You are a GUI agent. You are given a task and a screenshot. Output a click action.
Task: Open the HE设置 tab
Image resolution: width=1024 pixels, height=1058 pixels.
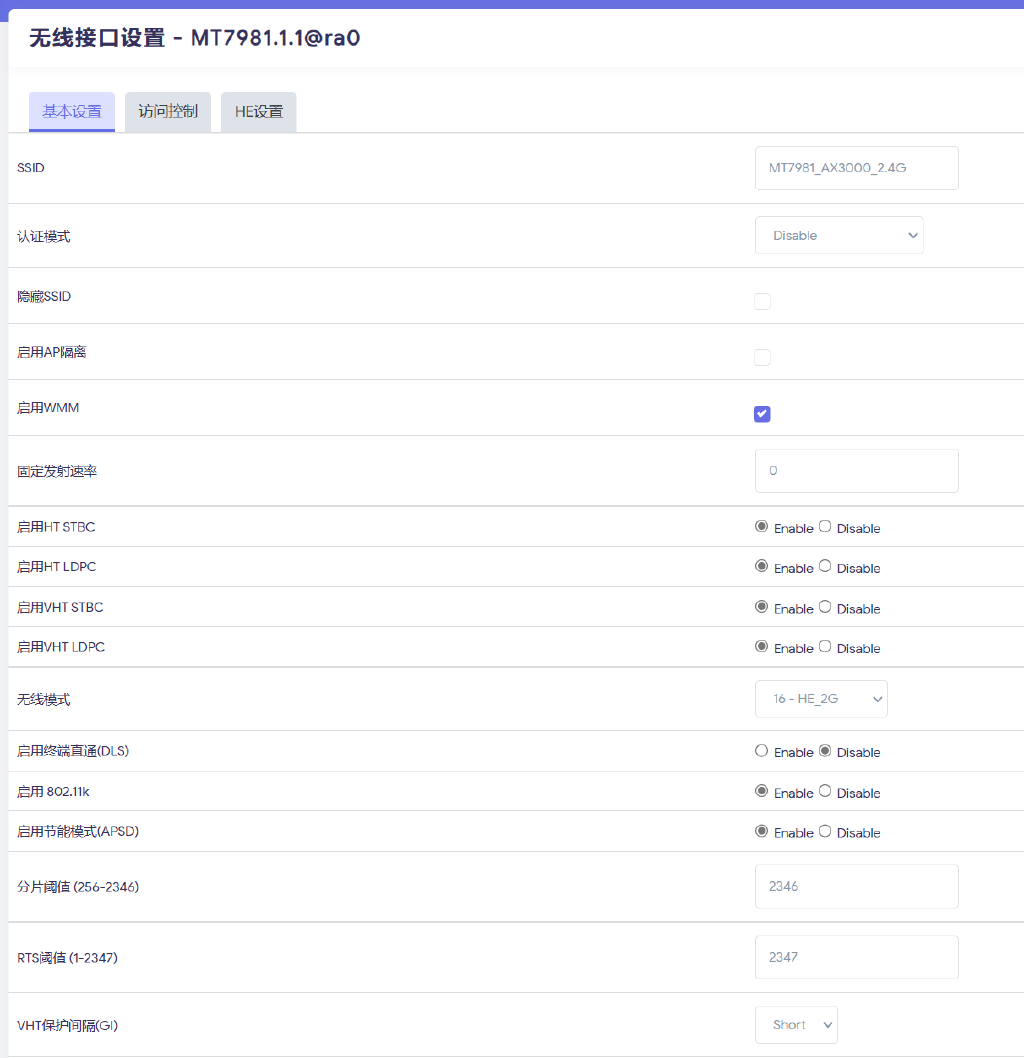click(258, 111)
